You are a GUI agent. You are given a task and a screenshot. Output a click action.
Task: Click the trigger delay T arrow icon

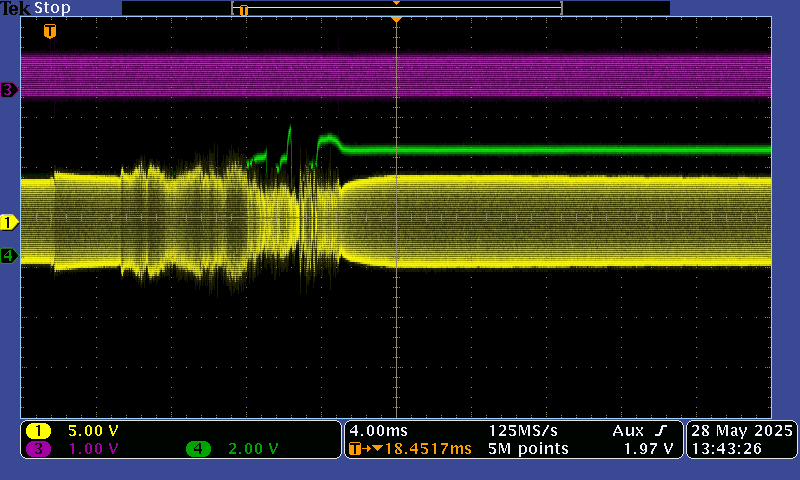[x=356, y=449]
